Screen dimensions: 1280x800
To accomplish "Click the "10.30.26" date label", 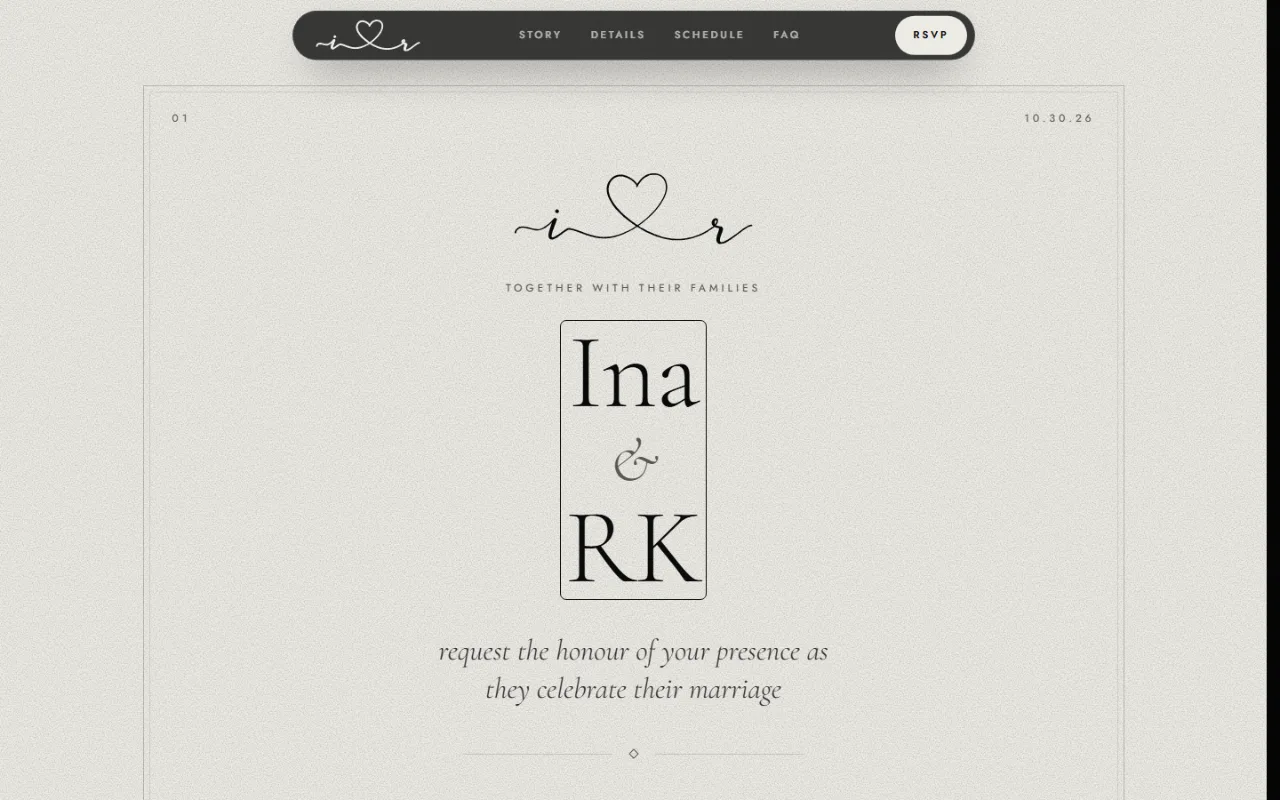I will tap(1059, 118).
